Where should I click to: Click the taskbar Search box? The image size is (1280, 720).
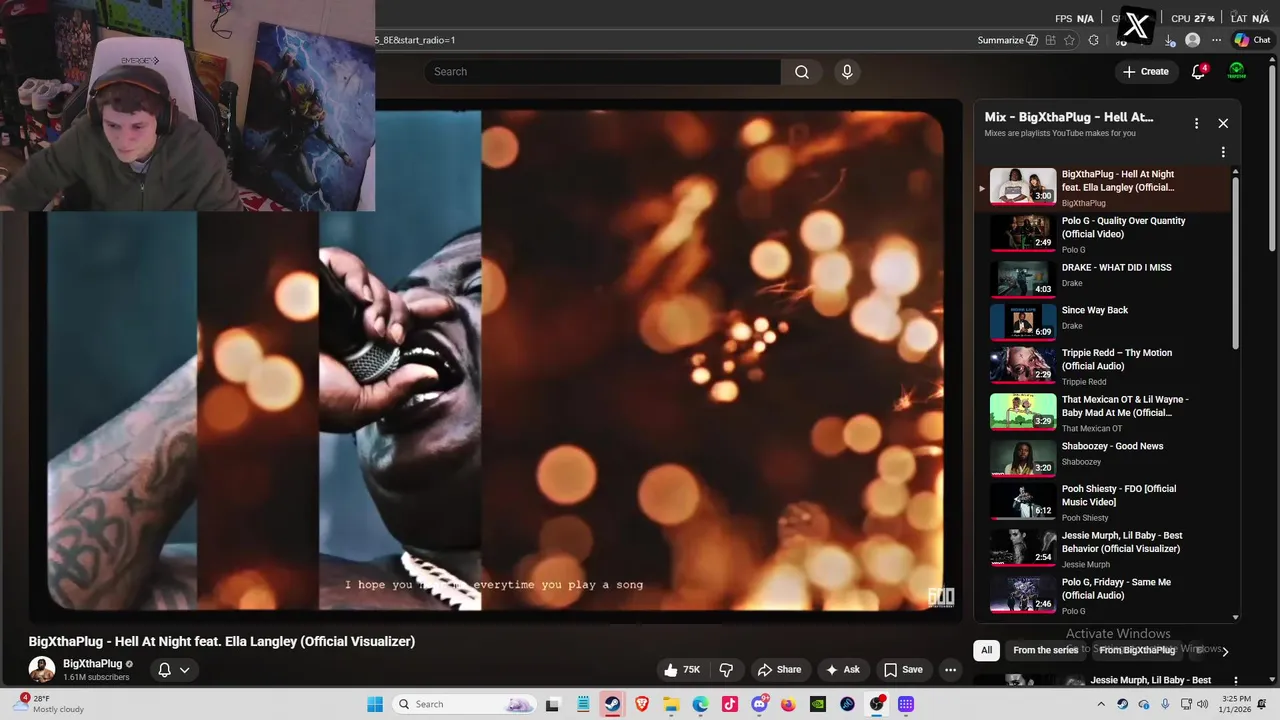[464, 704]
